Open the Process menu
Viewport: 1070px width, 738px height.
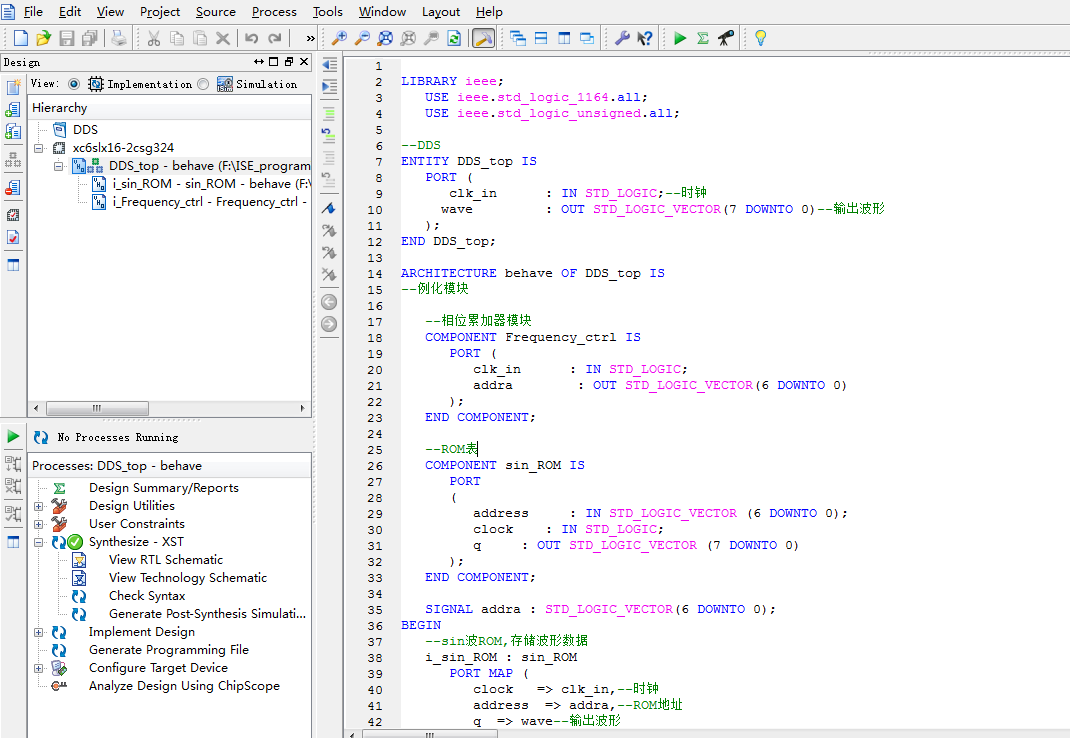274,12
